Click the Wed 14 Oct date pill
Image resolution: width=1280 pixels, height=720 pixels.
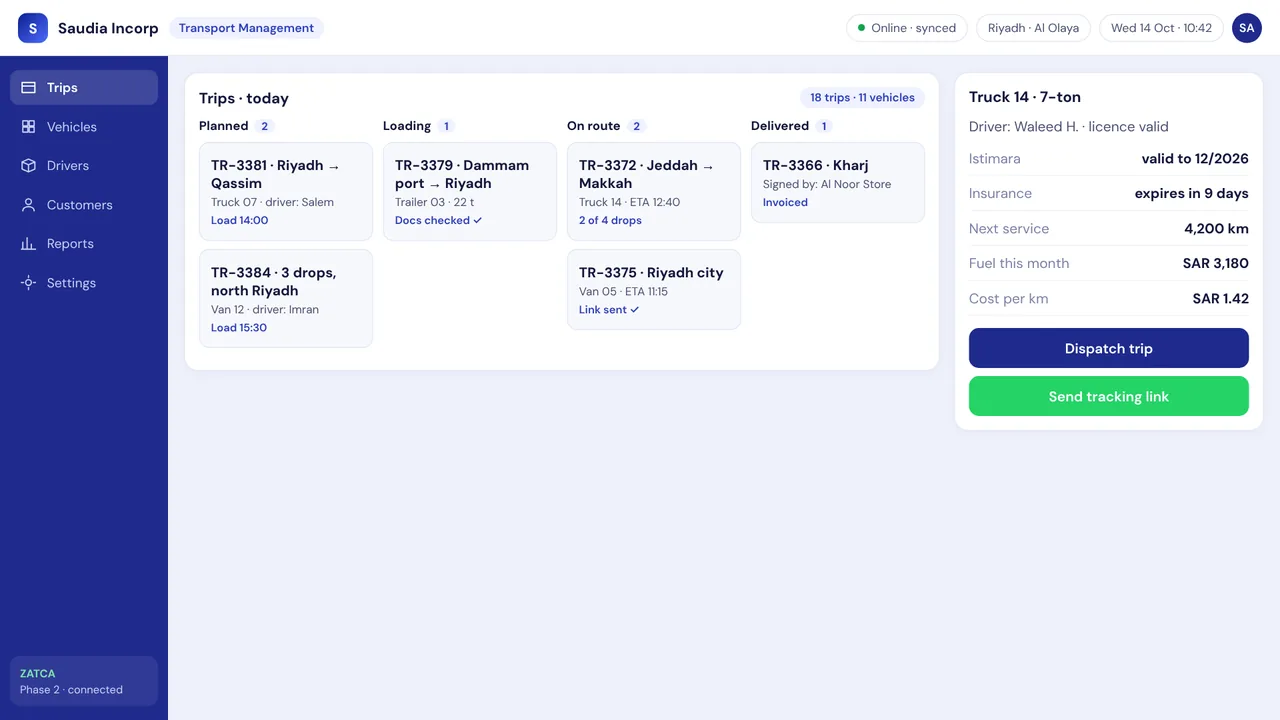pyautogui.click(x=1161, y=28)
